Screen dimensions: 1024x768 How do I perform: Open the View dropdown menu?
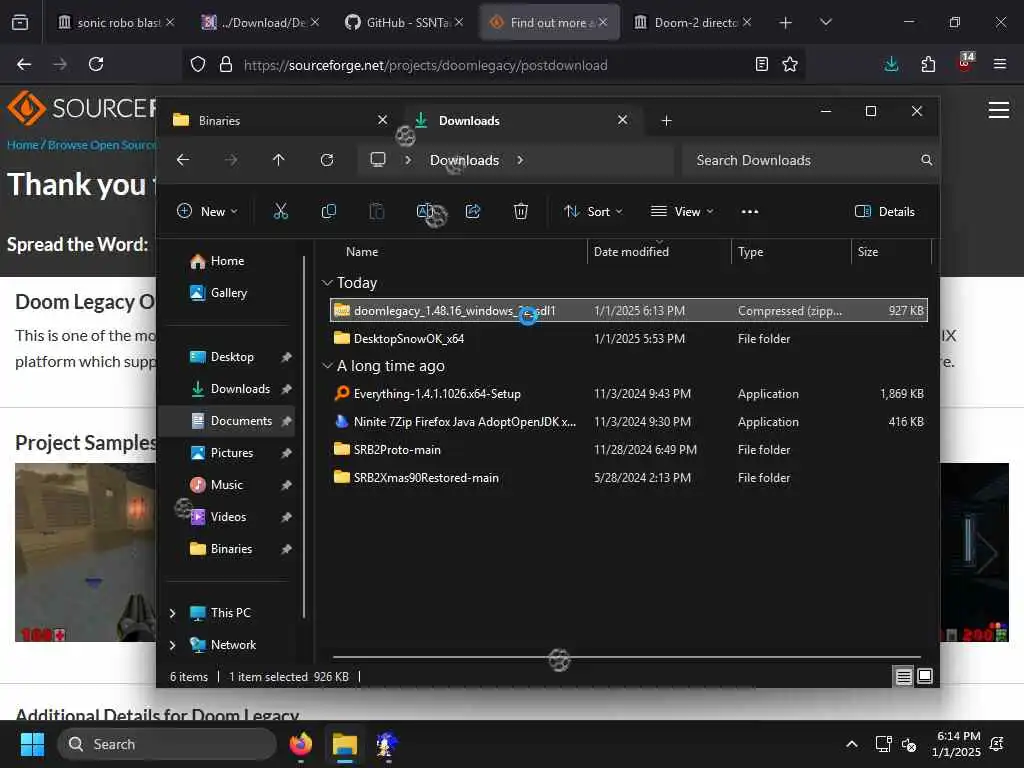[682, 211]
